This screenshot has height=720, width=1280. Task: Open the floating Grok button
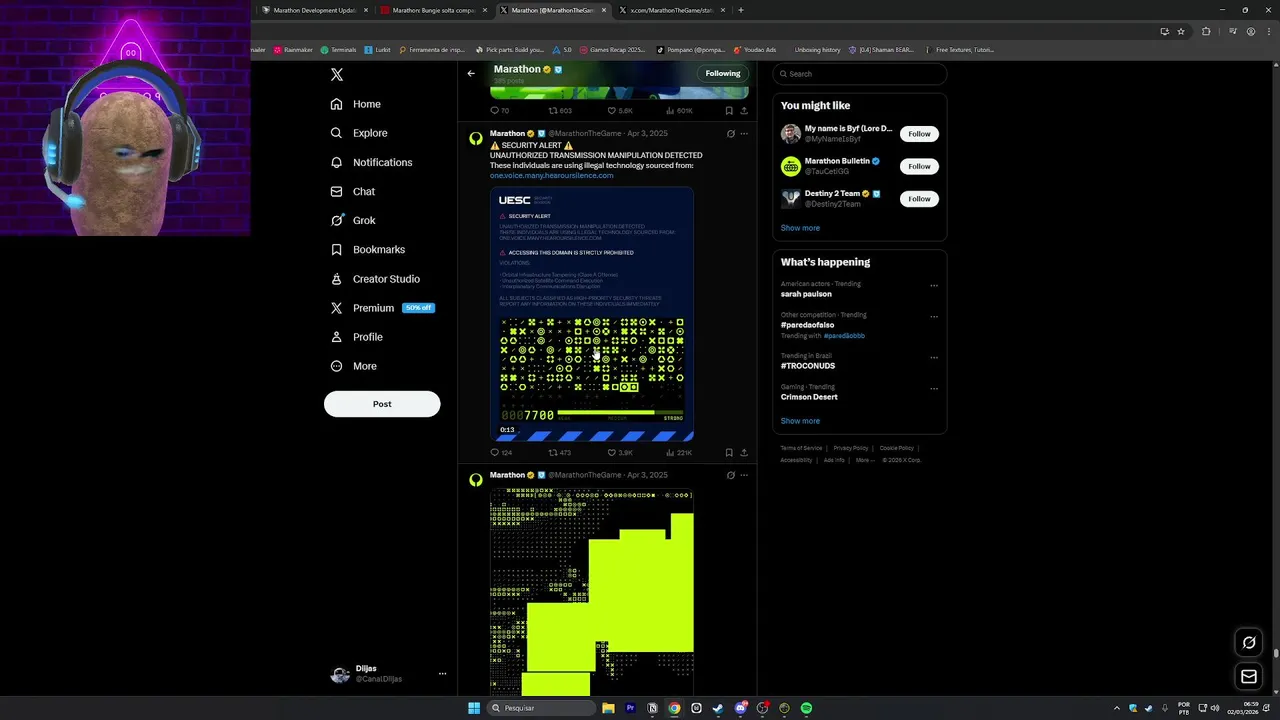1249,643
